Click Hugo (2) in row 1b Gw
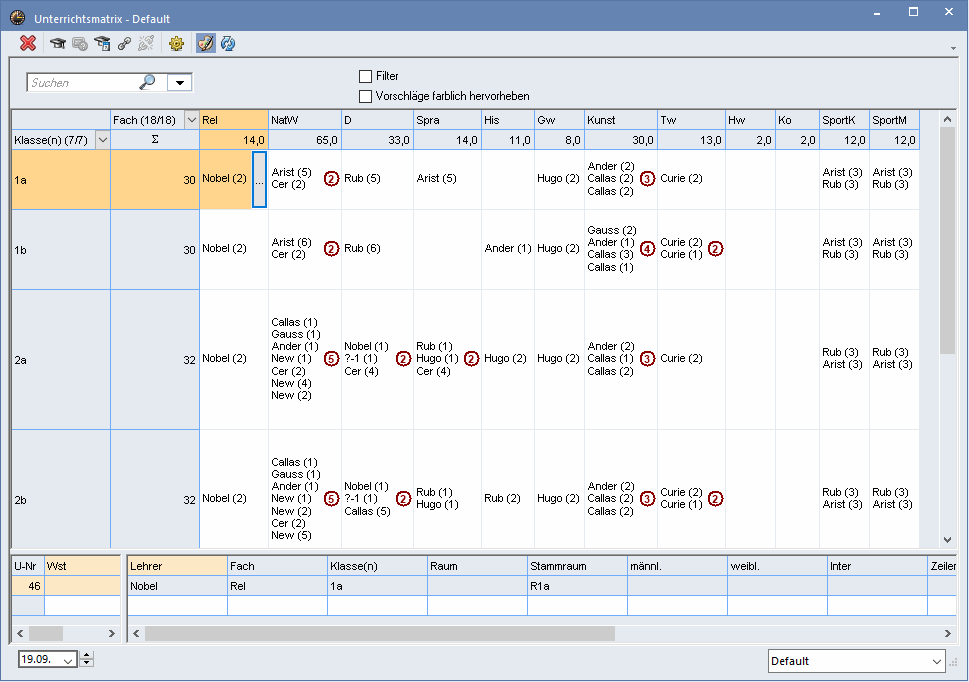 point(558,248)
